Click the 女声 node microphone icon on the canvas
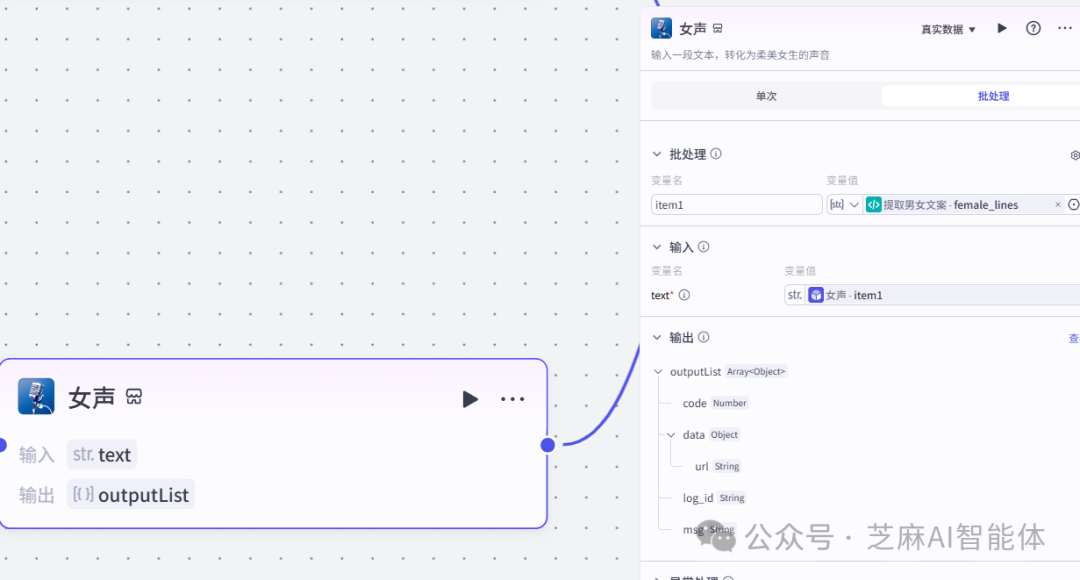The image size is (1080, 580). pyautogui.click(x=36, y=396)
